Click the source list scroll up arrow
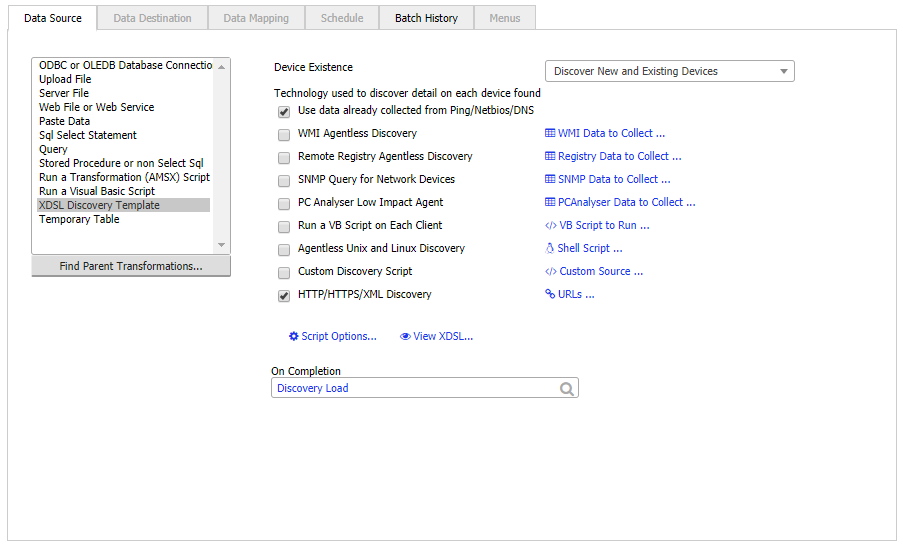 coord(221,67)
